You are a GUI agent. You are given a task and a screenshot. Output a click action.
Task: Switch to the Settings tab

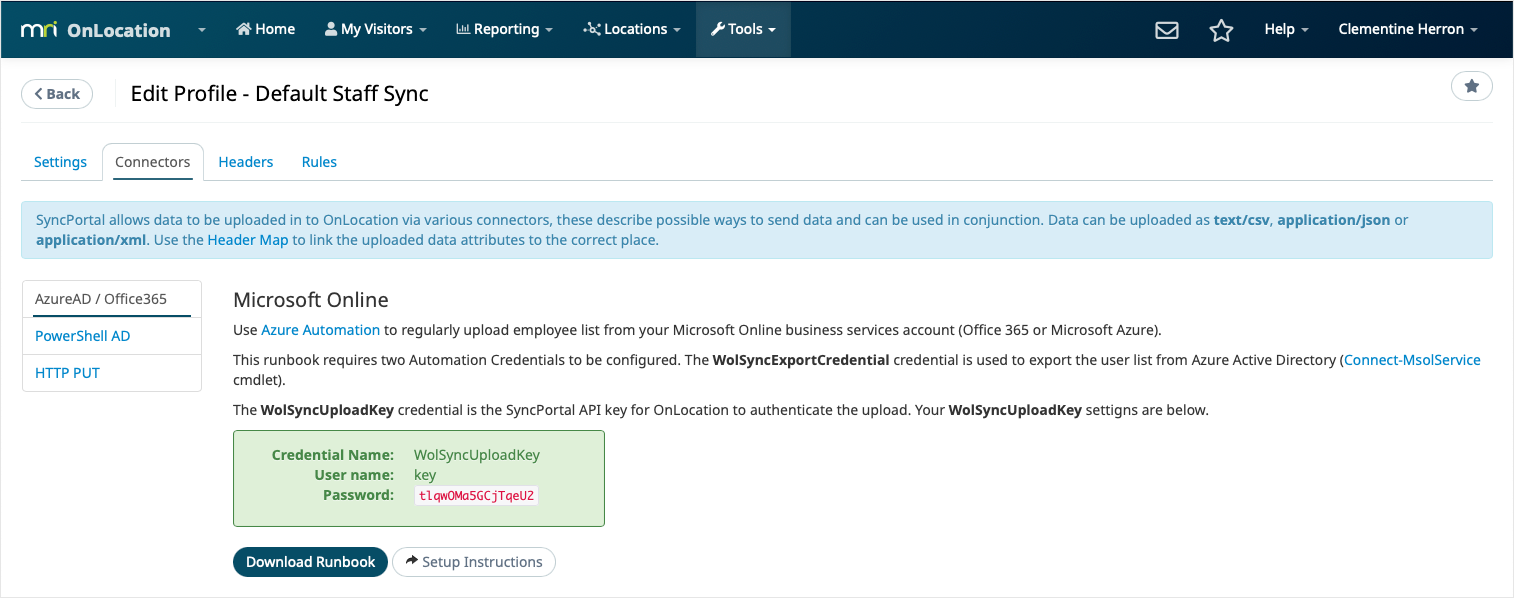click(60, 162)
